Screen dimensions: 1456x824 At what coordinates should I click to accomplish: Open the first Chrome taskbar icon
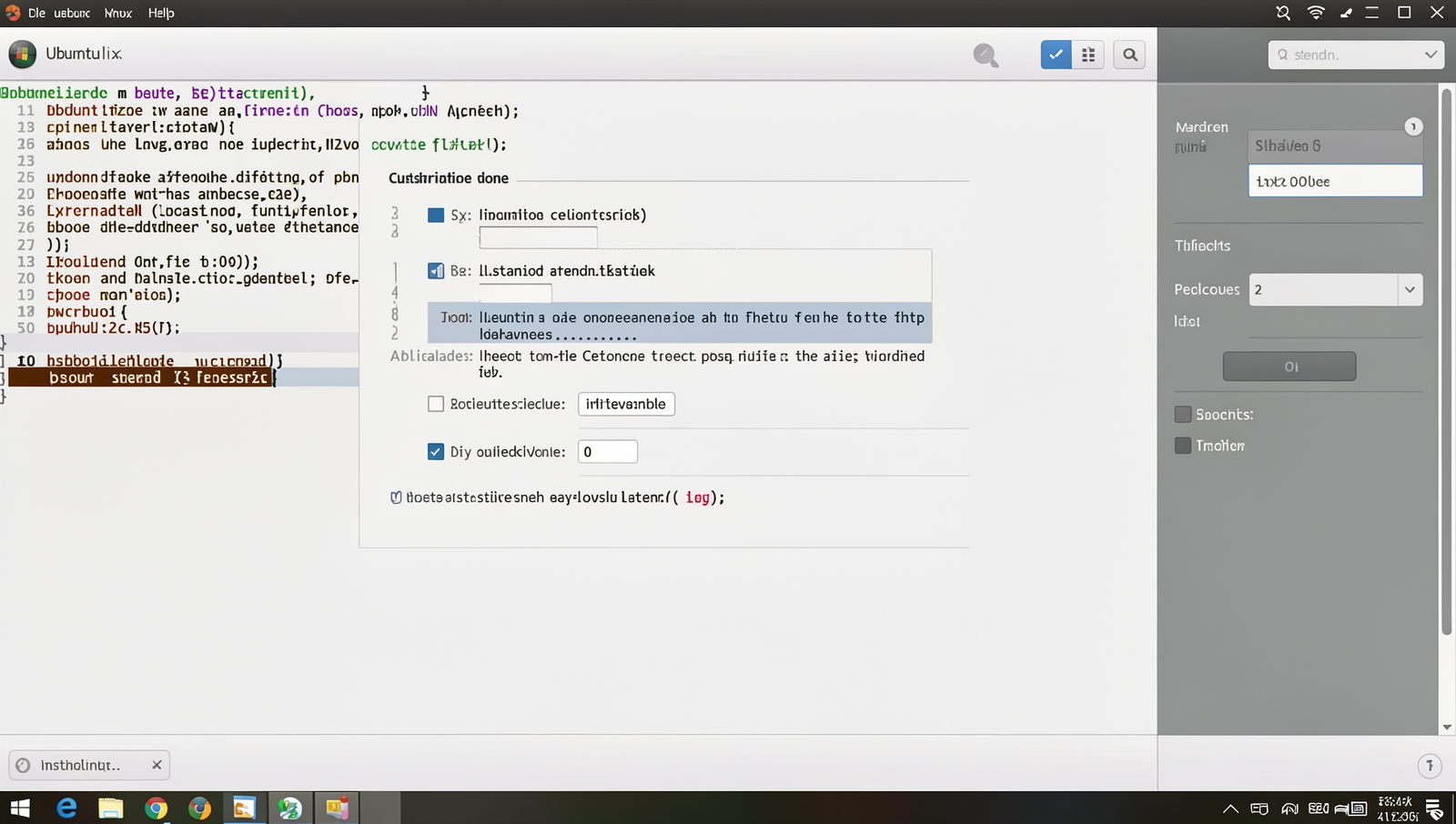[156, 808]
